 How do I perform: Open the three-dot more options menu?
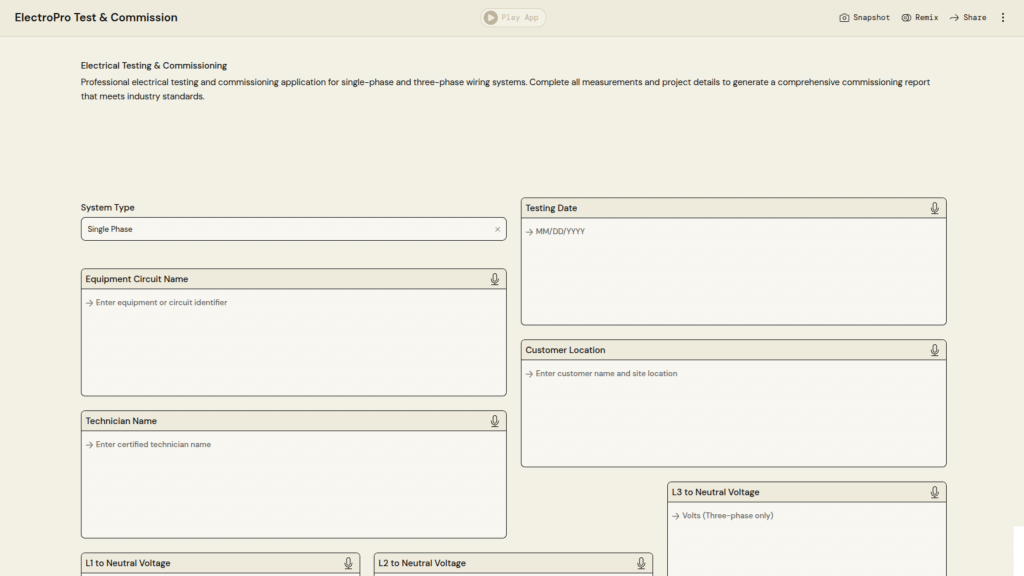pos(1003,18)
